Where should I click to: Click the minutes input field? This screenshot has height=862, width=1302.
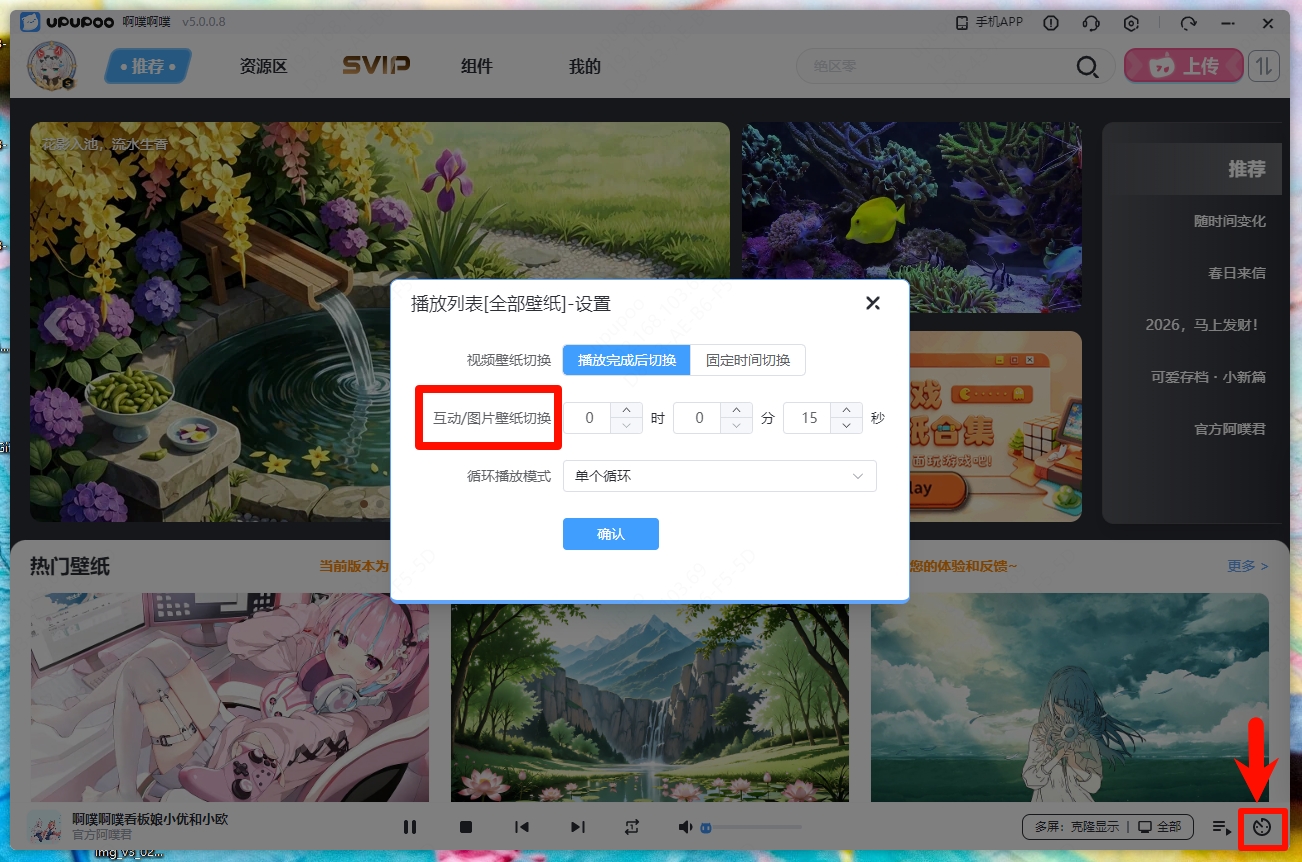tap(699, 418)
